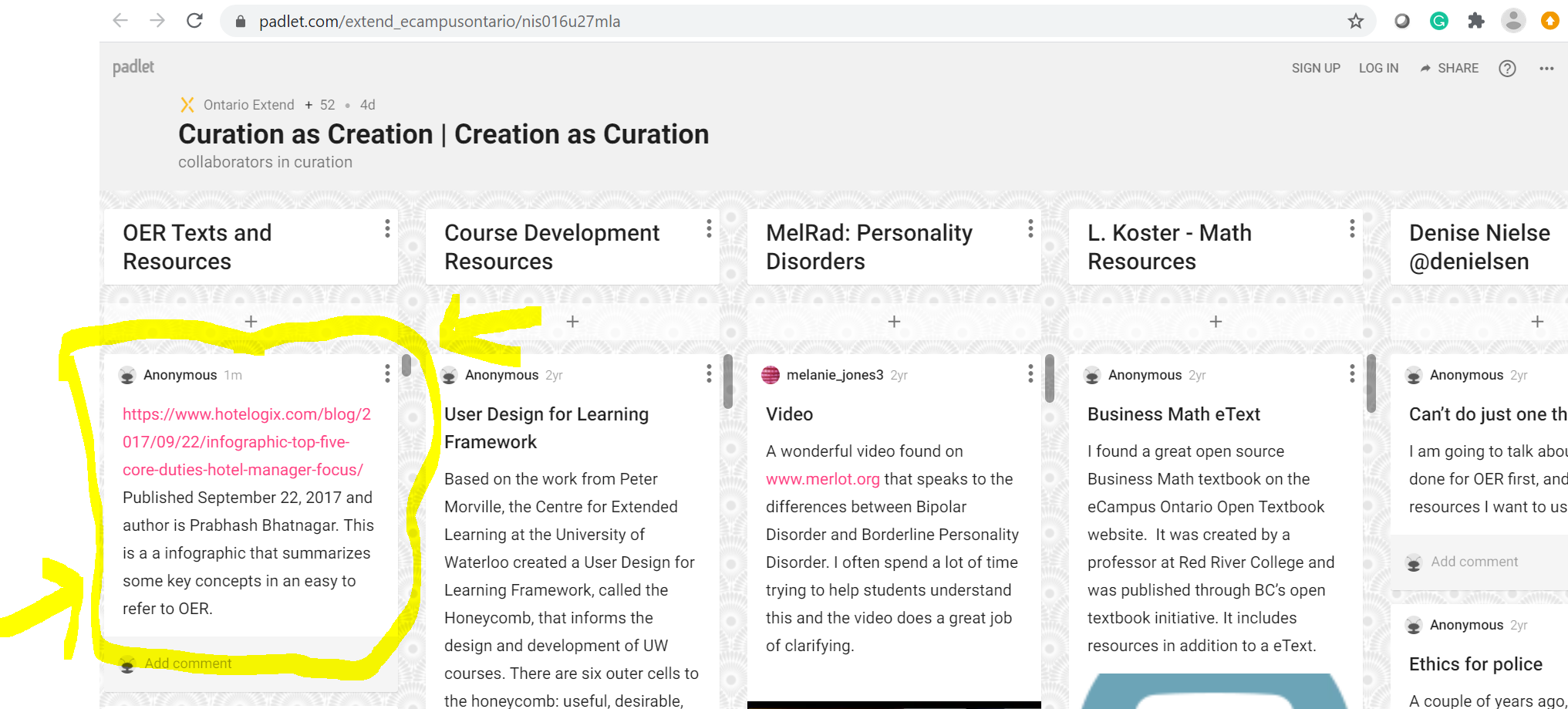This screenshot has height=709, width=1568.
Task: Click melanie_jones3's avatar
Action: (770, 375)
